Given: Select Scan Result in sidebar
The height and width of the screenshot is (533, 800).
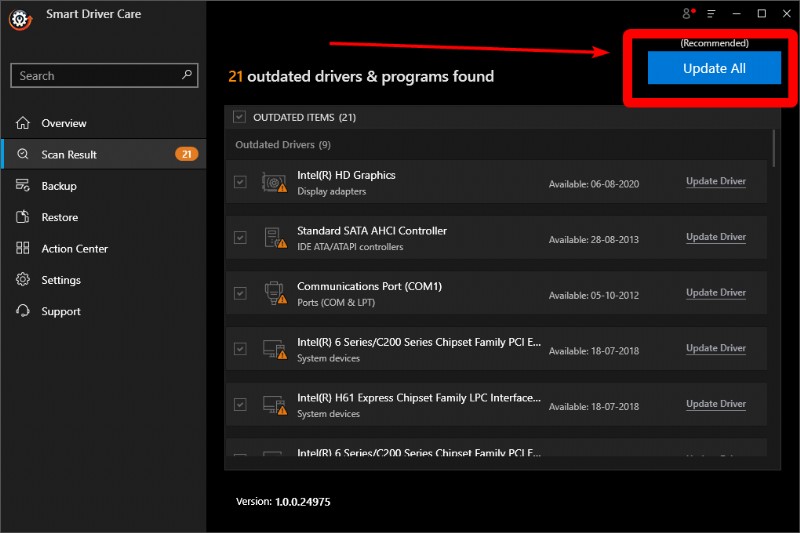Looking at the screenshot, I should point(104,154).
